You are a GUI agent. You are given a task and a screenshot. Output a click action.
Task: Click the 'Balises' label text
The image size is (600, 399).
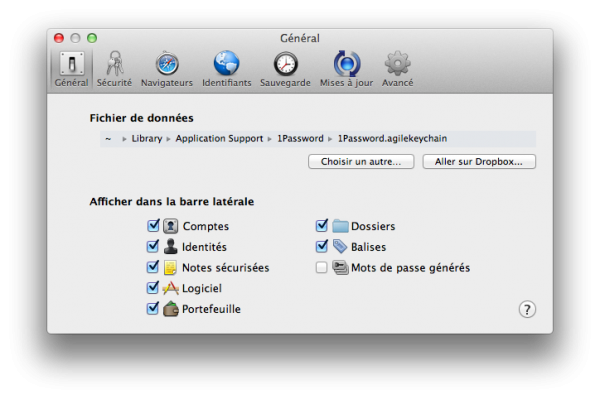[x=368, y=247]
